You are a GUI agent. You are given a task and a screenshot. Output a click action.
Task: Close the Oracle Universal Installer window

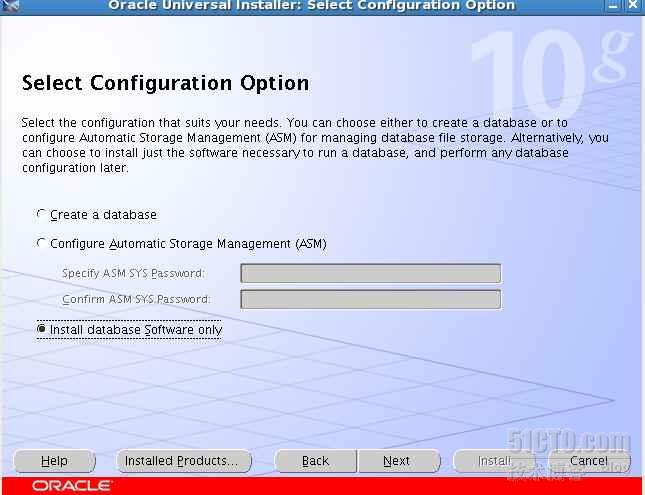634,5
